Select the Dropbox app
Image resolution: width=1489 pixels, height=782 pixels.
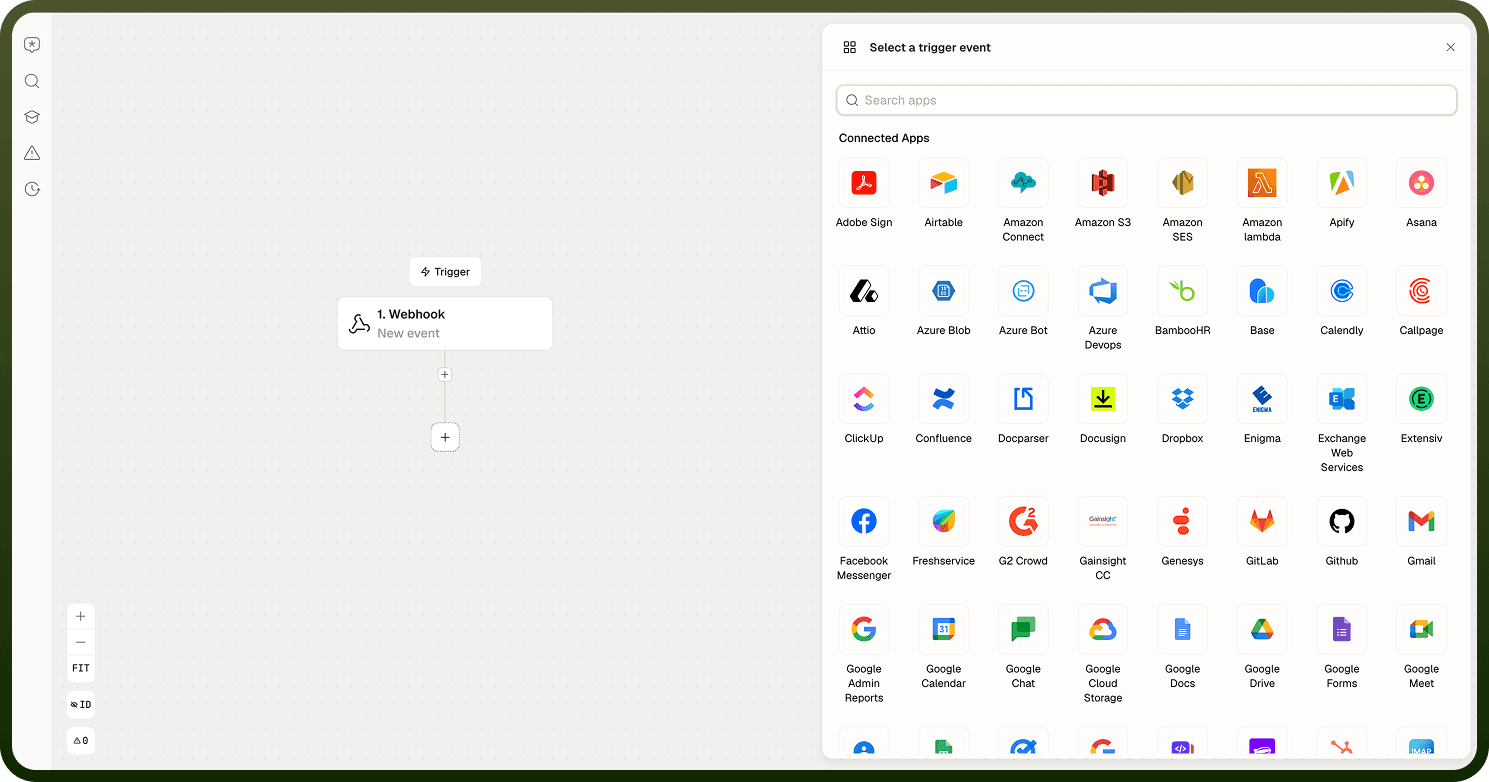coord(1182,399)
